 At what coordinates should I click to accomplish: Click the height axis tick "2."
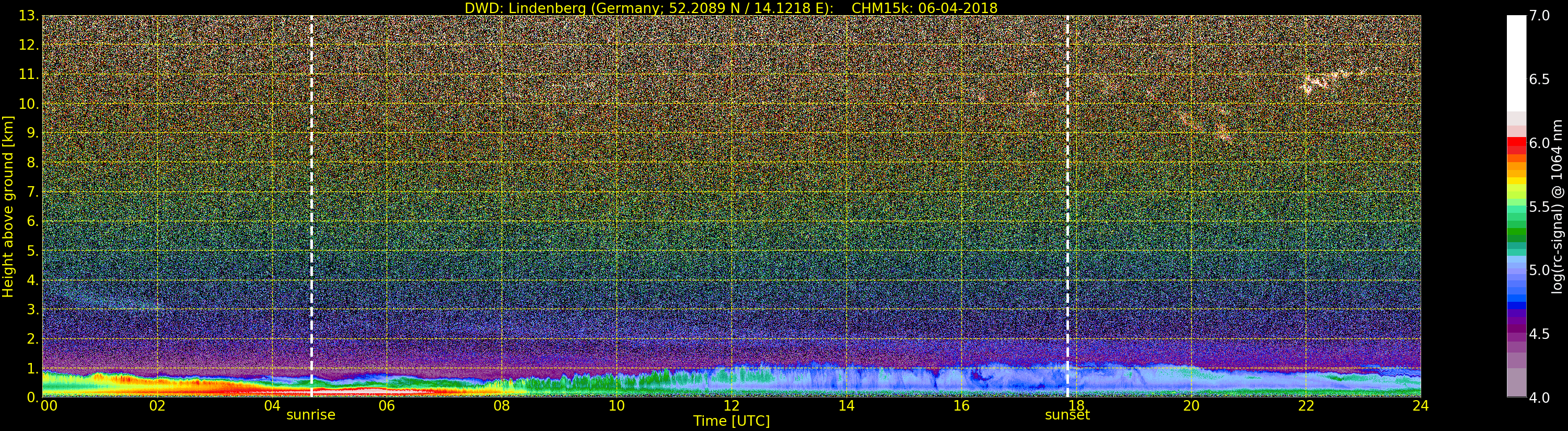point(33,338)
